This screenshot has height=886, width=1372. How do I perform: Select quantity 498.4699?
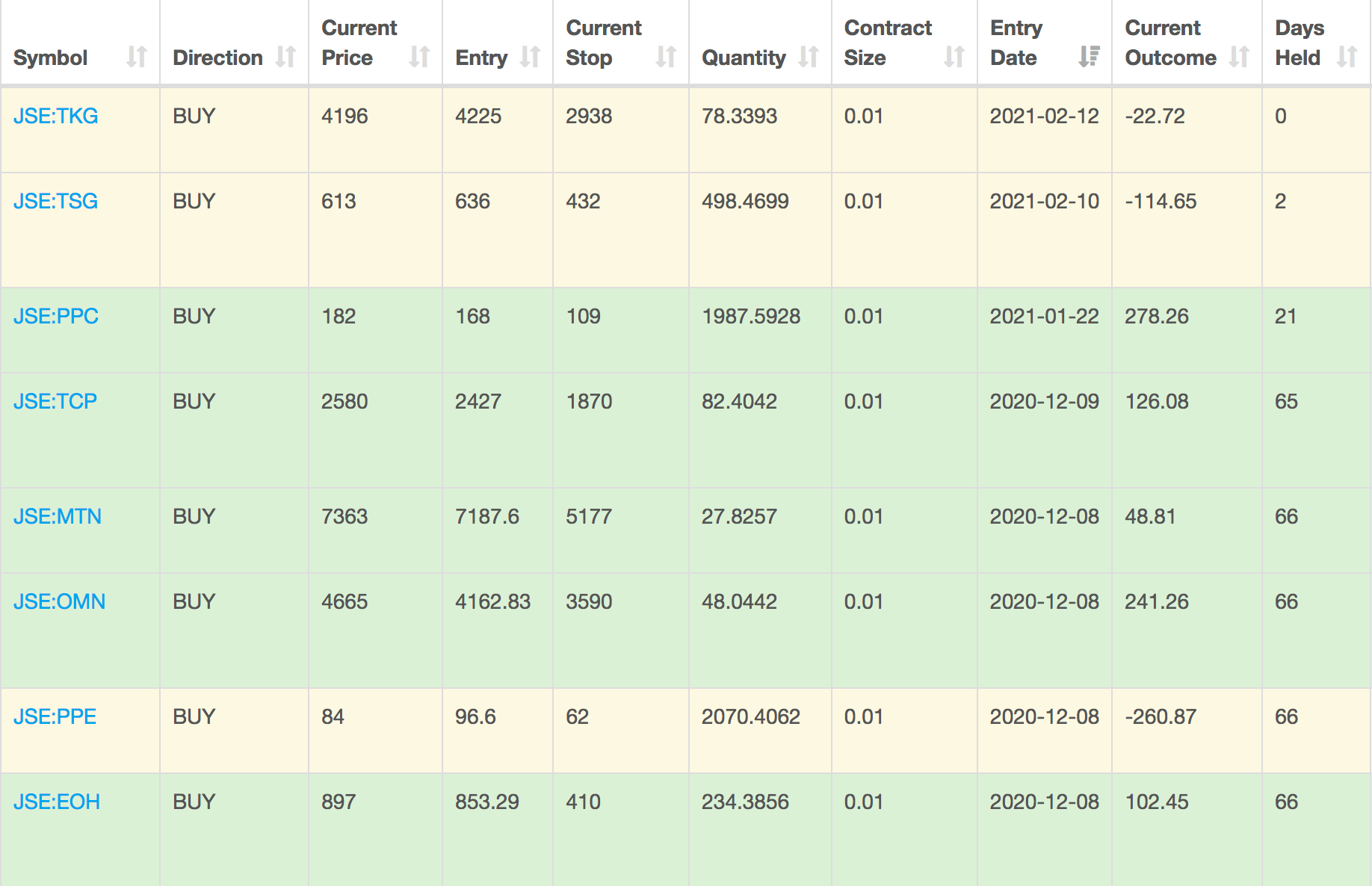pos(745,201)
